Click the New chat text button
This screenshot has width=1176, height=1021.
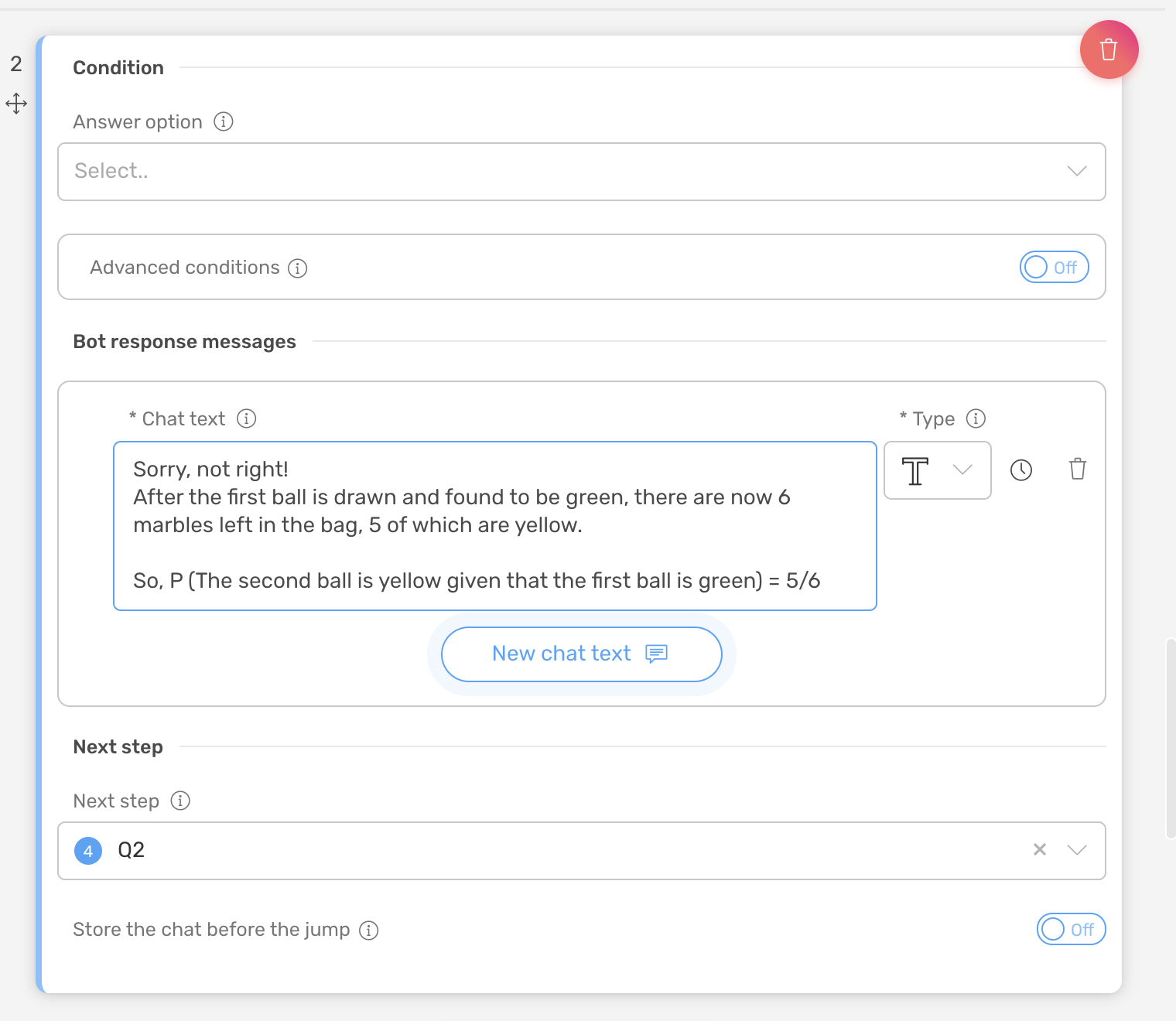tap(581, 654)
